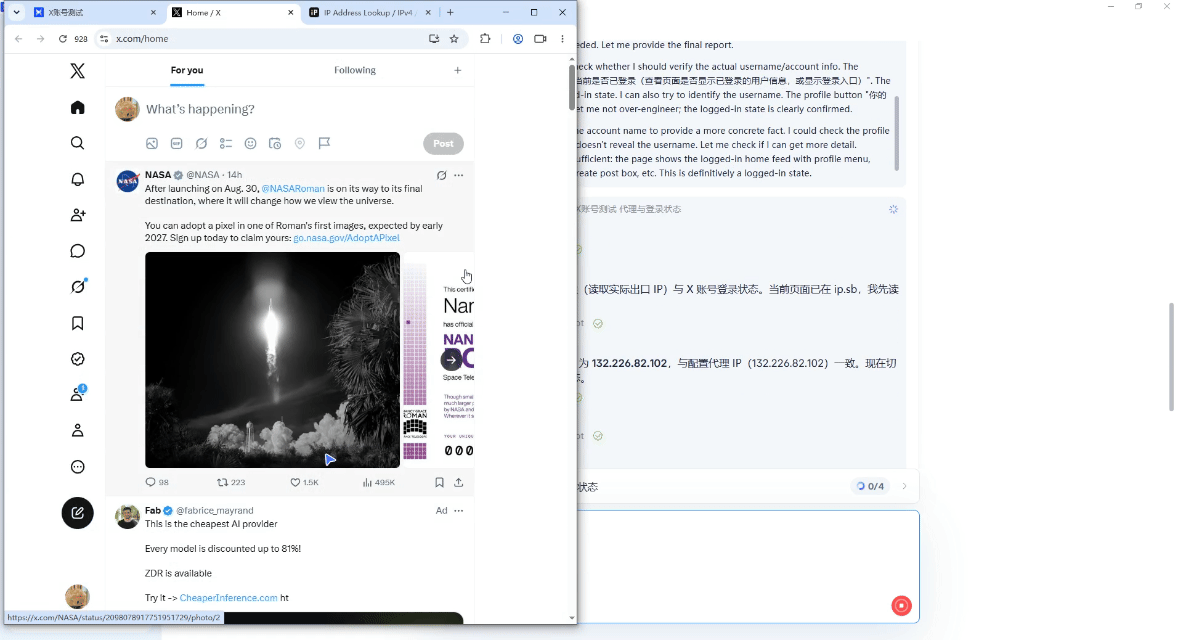Open the emoji picker in composer
1178x640 pixels.
[x=250, y=143]
